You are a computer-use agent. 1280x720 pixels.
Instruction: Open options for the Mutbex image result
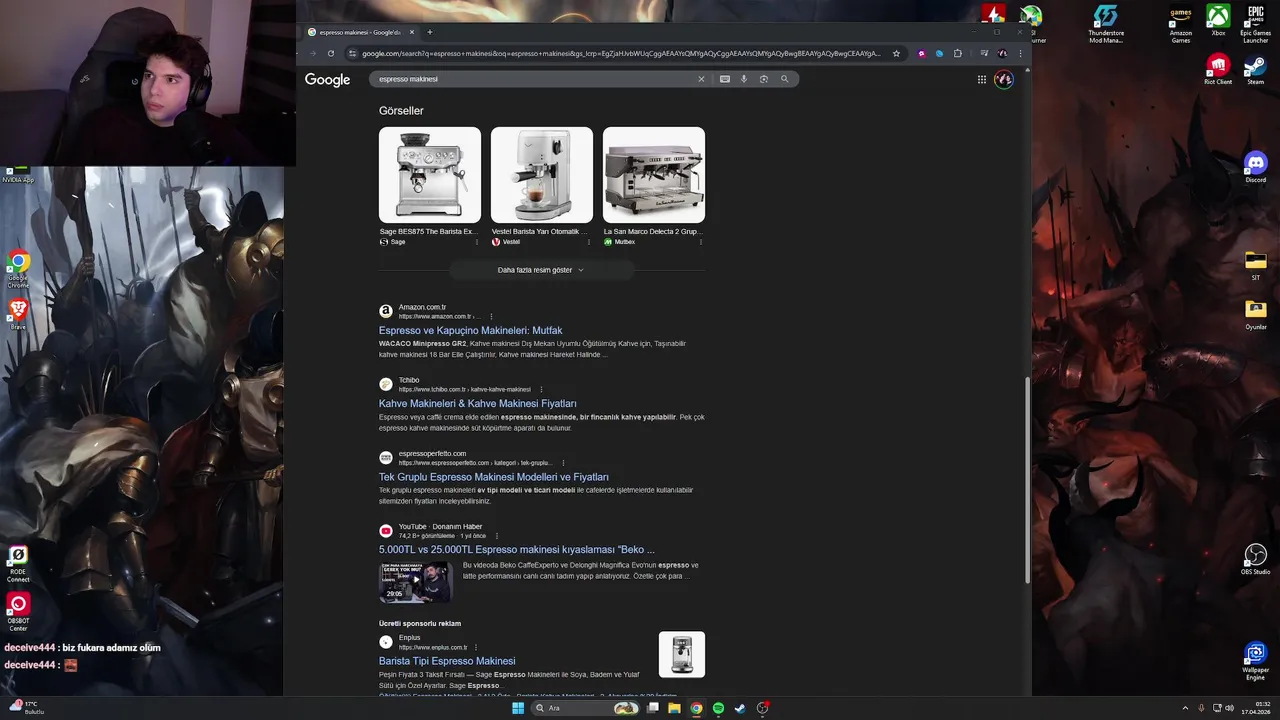[700, 242]
